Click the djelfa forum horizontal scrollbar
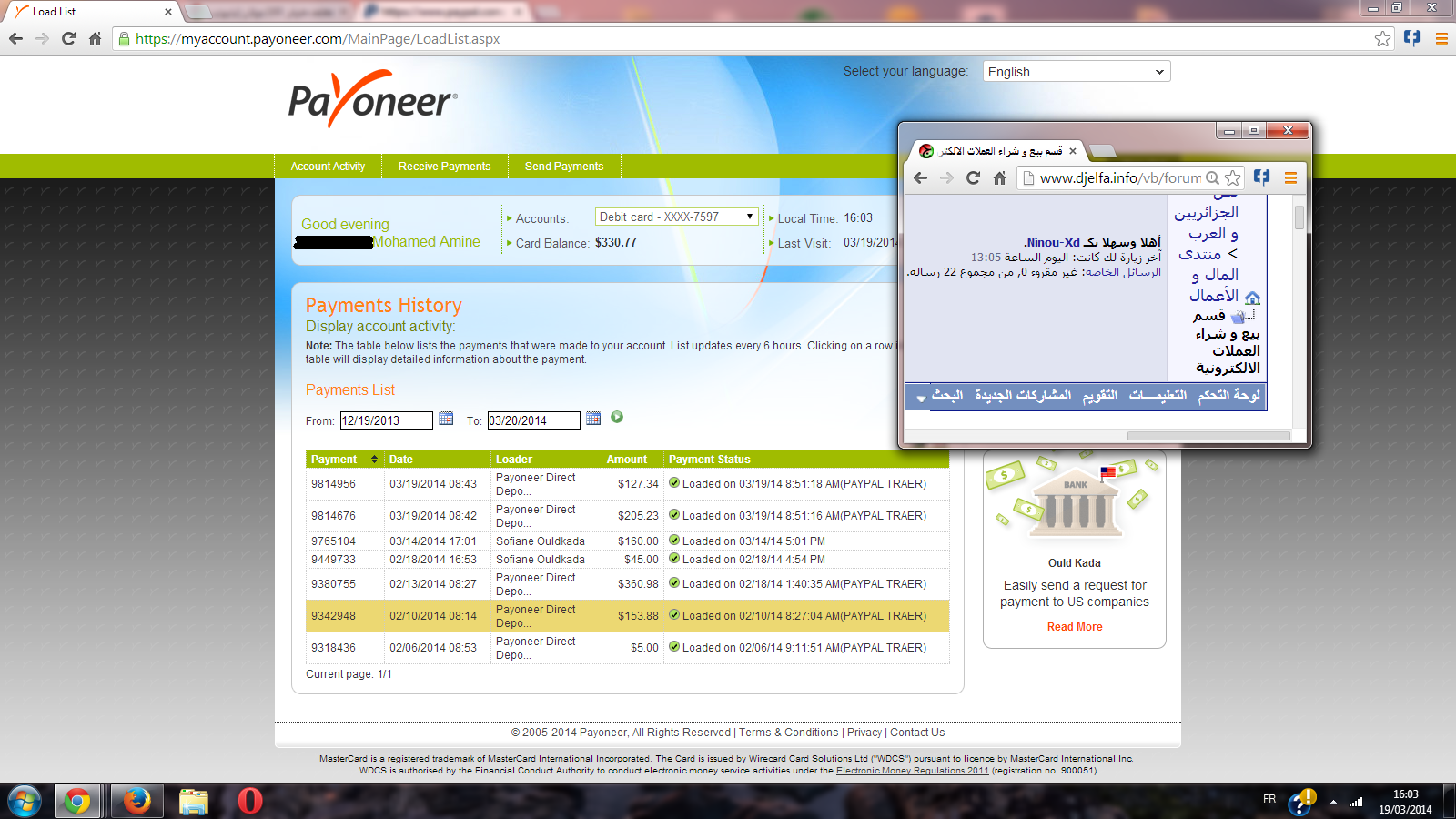This screenshot has height=819, width=1456. pyautogui.click(x=1208, y=436)
